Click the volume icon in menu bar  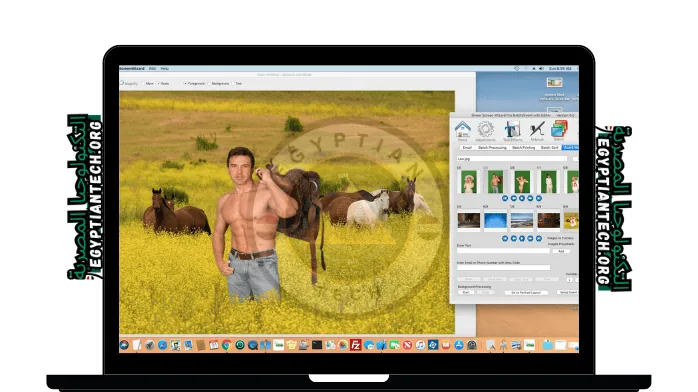541,69
